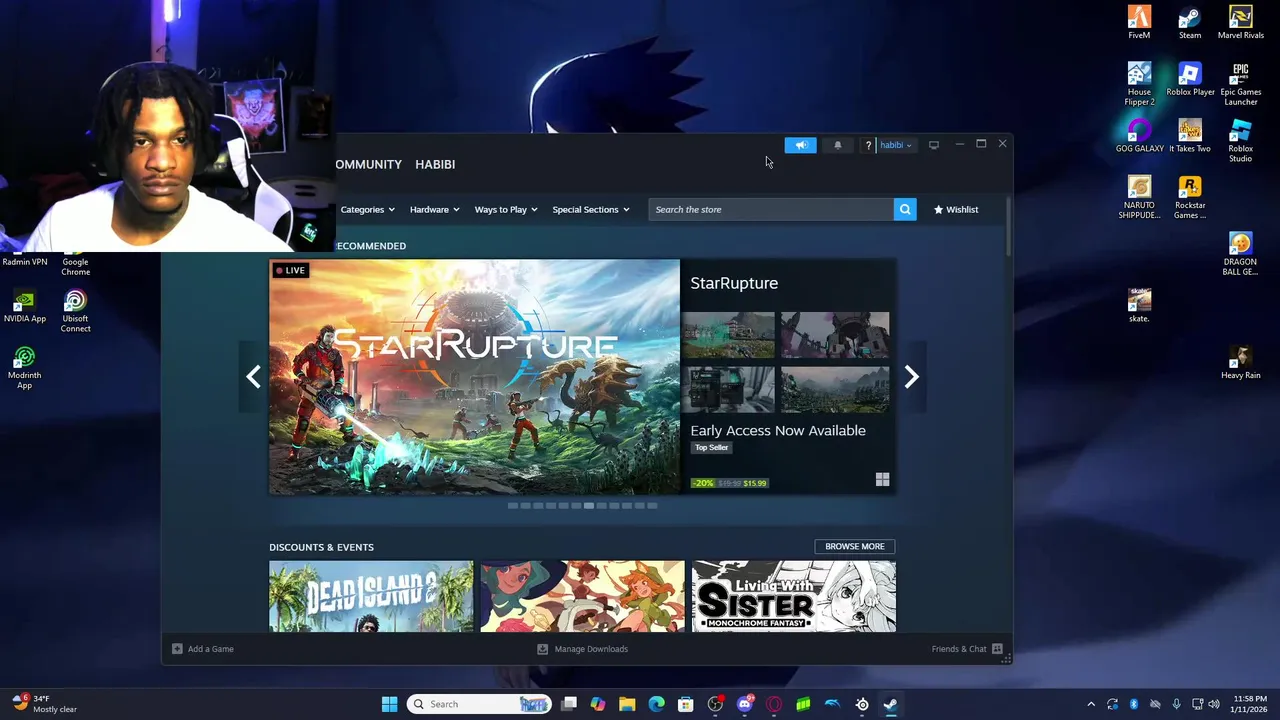Viewport: 1280px width, 720px height.
Task: Open Microsoft Edge from the taskbar
Action: tap(656, 704)
